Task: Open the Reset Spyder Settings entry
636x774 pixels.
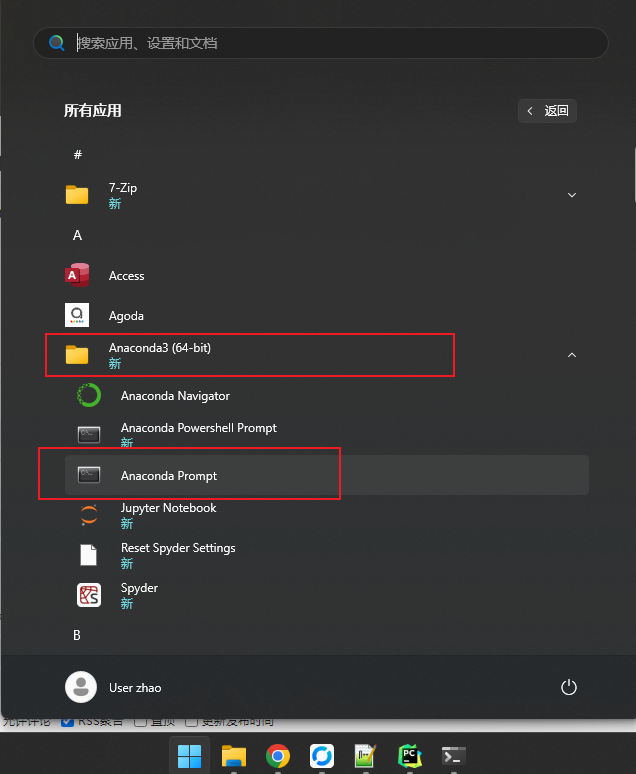Action: coord(326,555)
